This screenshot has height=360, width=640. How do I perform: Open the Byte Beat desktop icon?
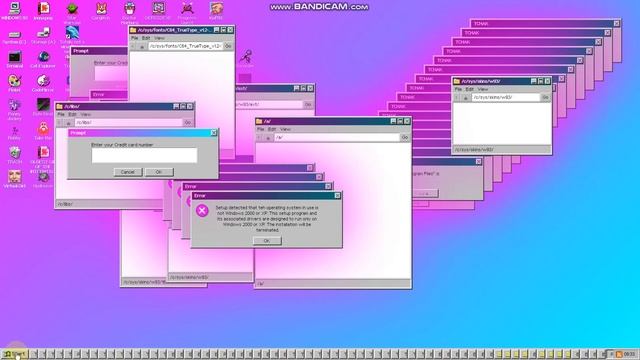[x=43, y=107]
